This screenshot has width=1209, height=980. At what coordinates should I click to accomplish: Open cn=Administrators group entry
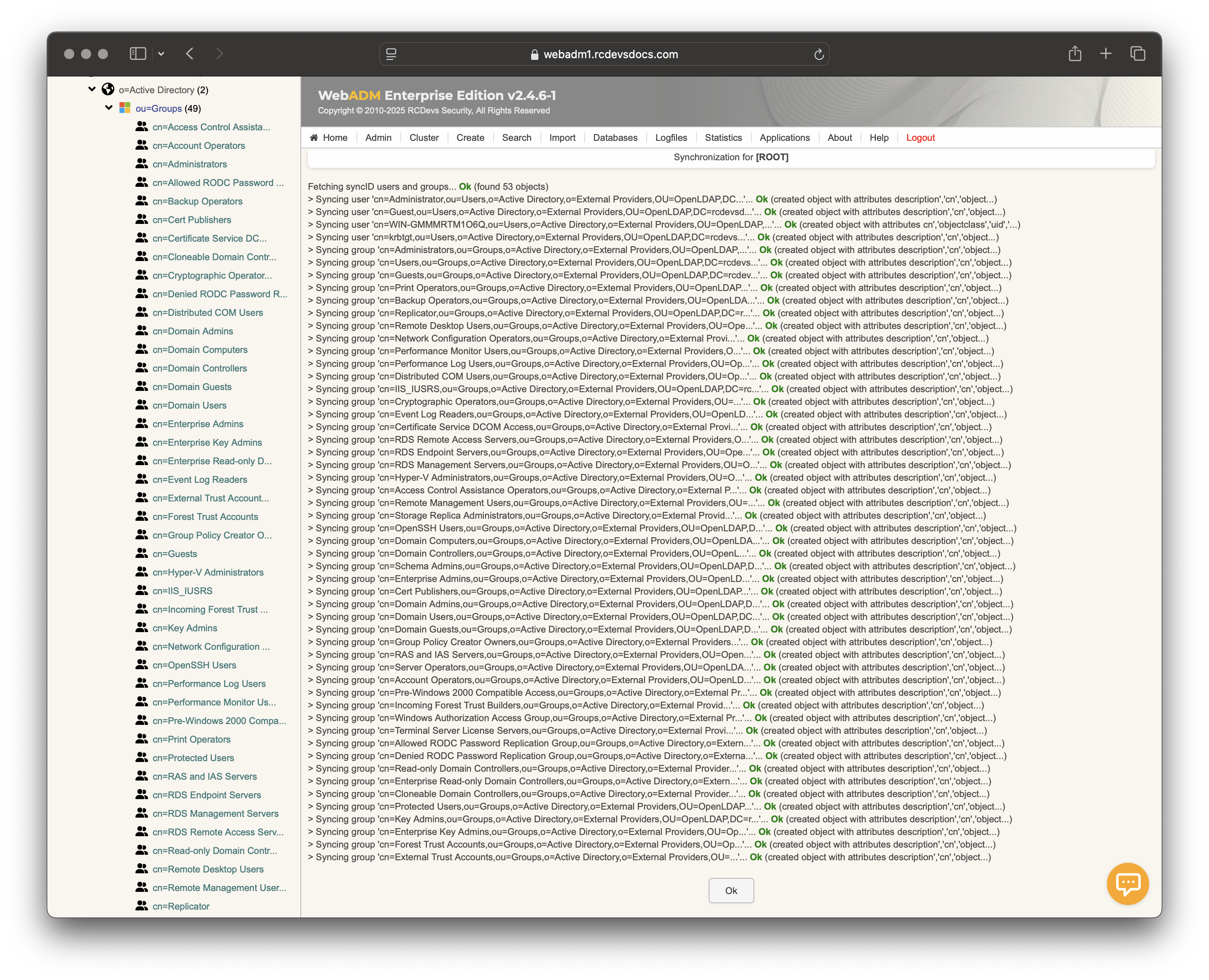(190, 164)
